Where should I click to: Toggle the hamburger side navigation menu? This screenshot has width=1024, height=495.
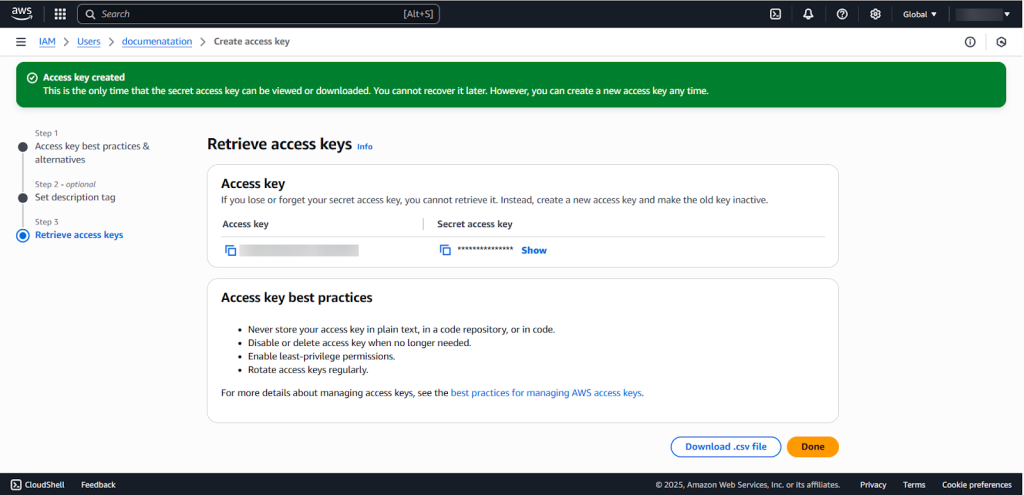pyautogui.click(x=21, y=42)
